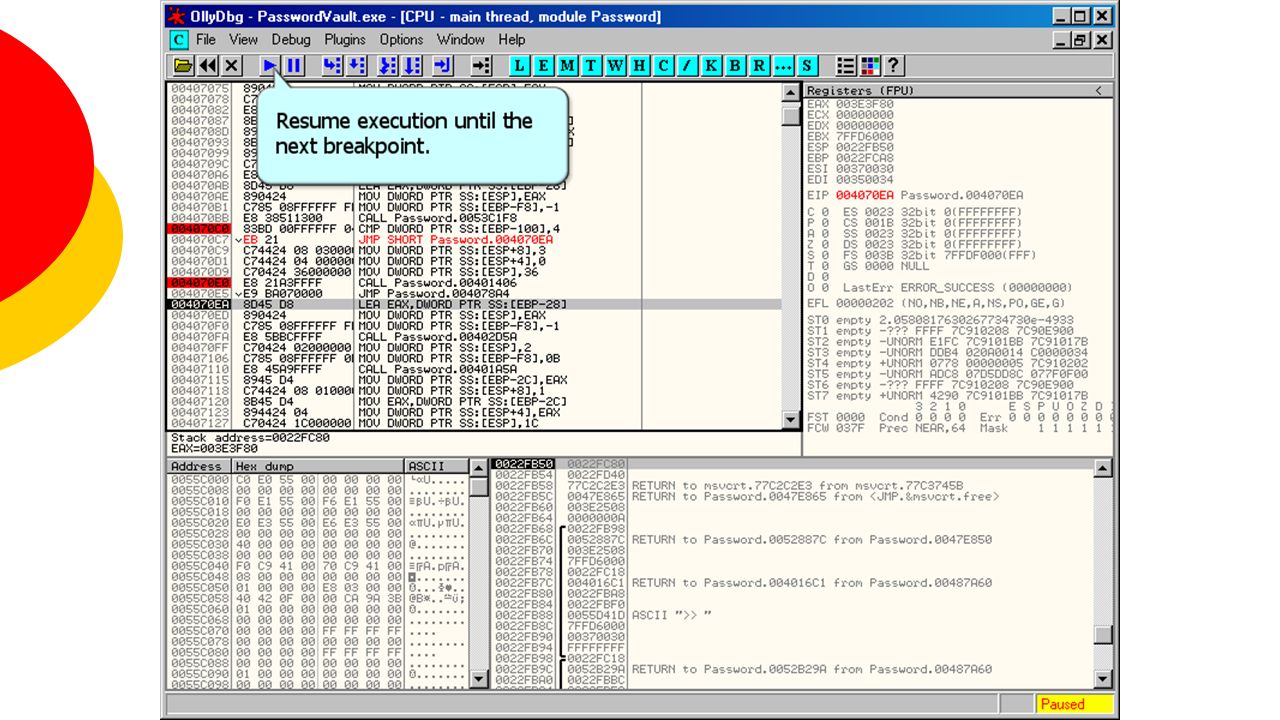
Task: Open the Help menu
Action: (x=512, y=40)
